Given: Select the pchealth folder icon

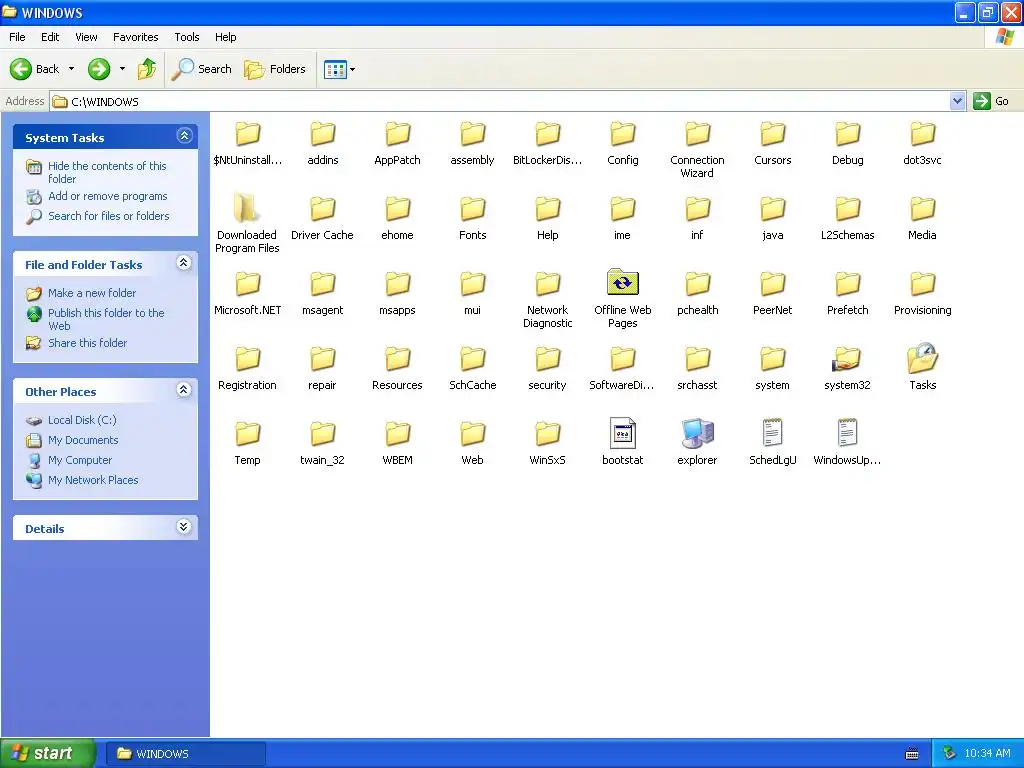Looking at the screenshot, I should tap(697, 285).
